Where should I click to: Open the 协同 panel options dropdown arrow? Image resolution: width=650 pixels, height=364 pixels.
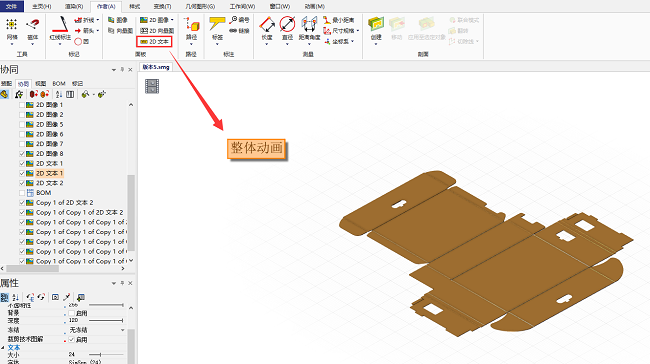114,70
